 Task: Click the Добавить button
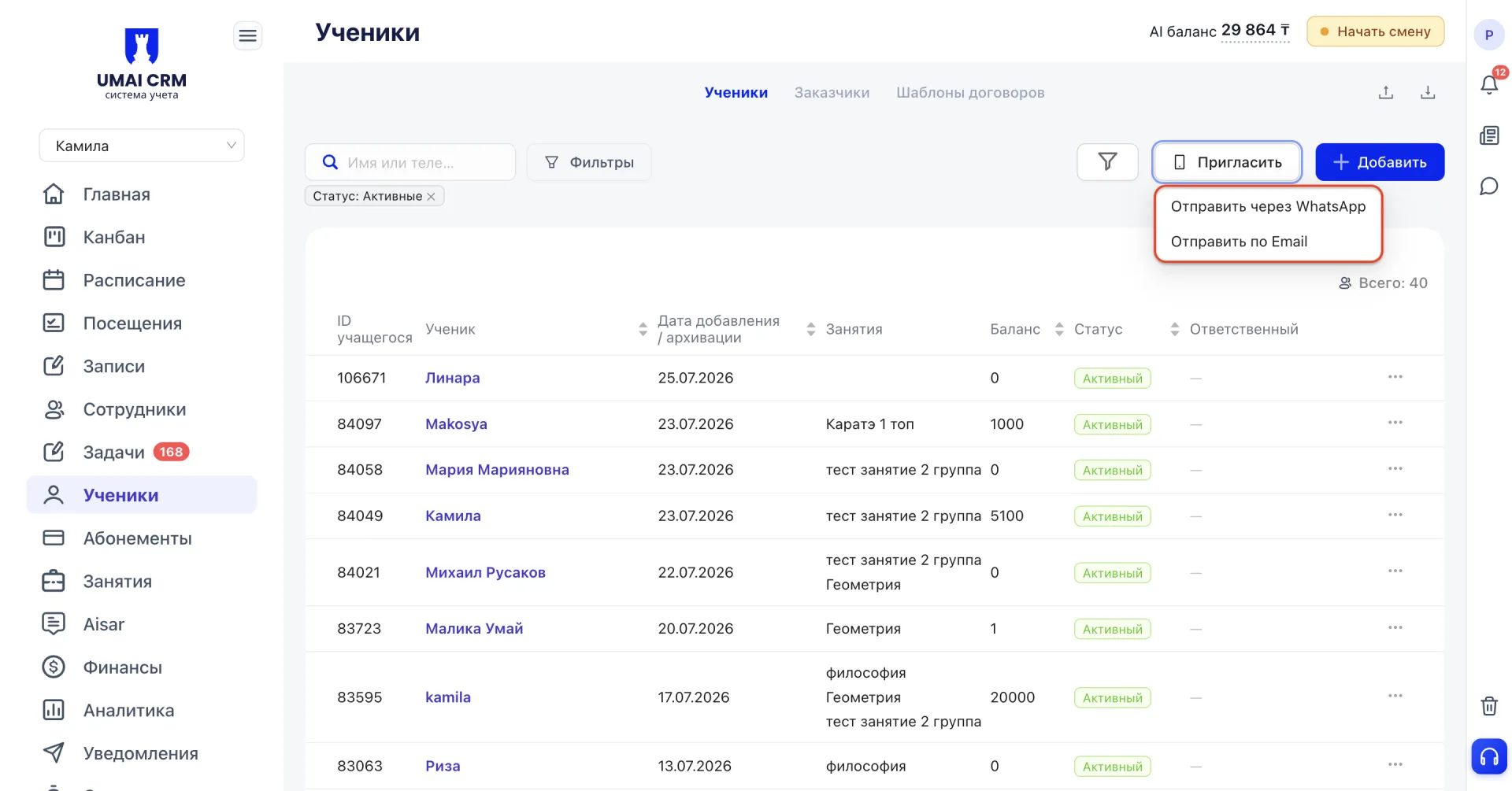tap(1380, 162)
